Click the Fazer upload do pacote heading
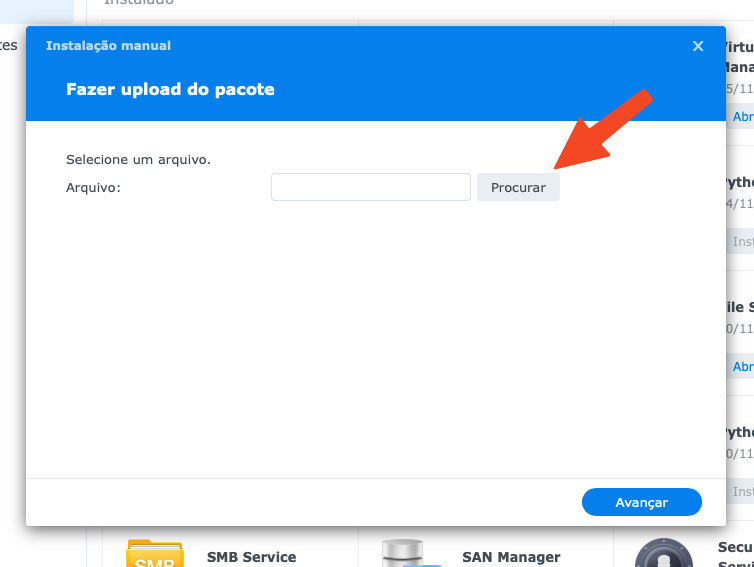 [170, 90]
